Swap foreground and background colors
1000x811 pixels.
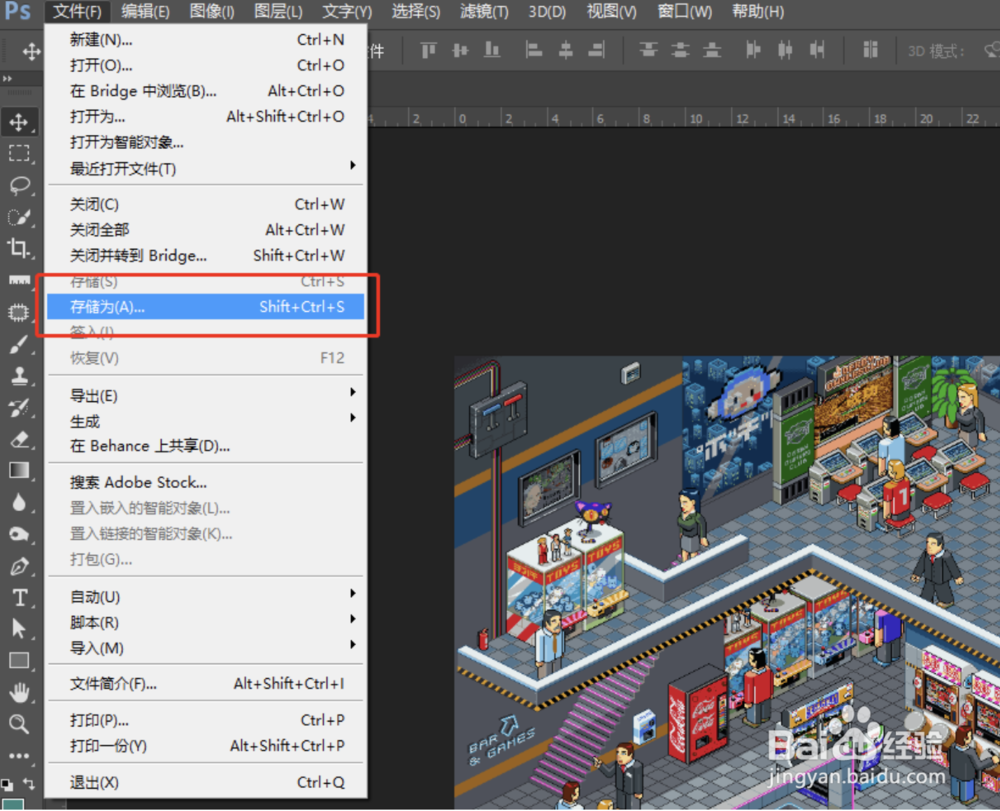(29, 782)
